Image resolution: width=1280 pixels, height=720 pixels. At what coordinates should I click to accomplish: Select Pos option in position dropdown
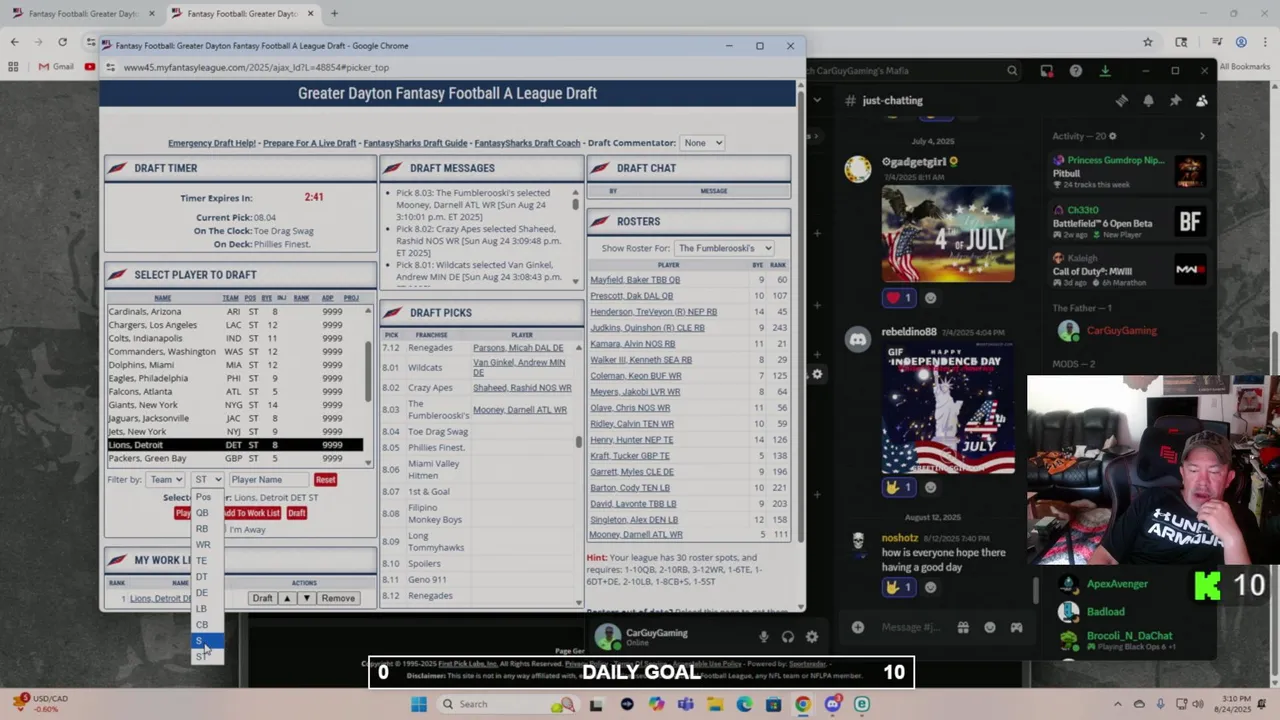tap(203, 497)
